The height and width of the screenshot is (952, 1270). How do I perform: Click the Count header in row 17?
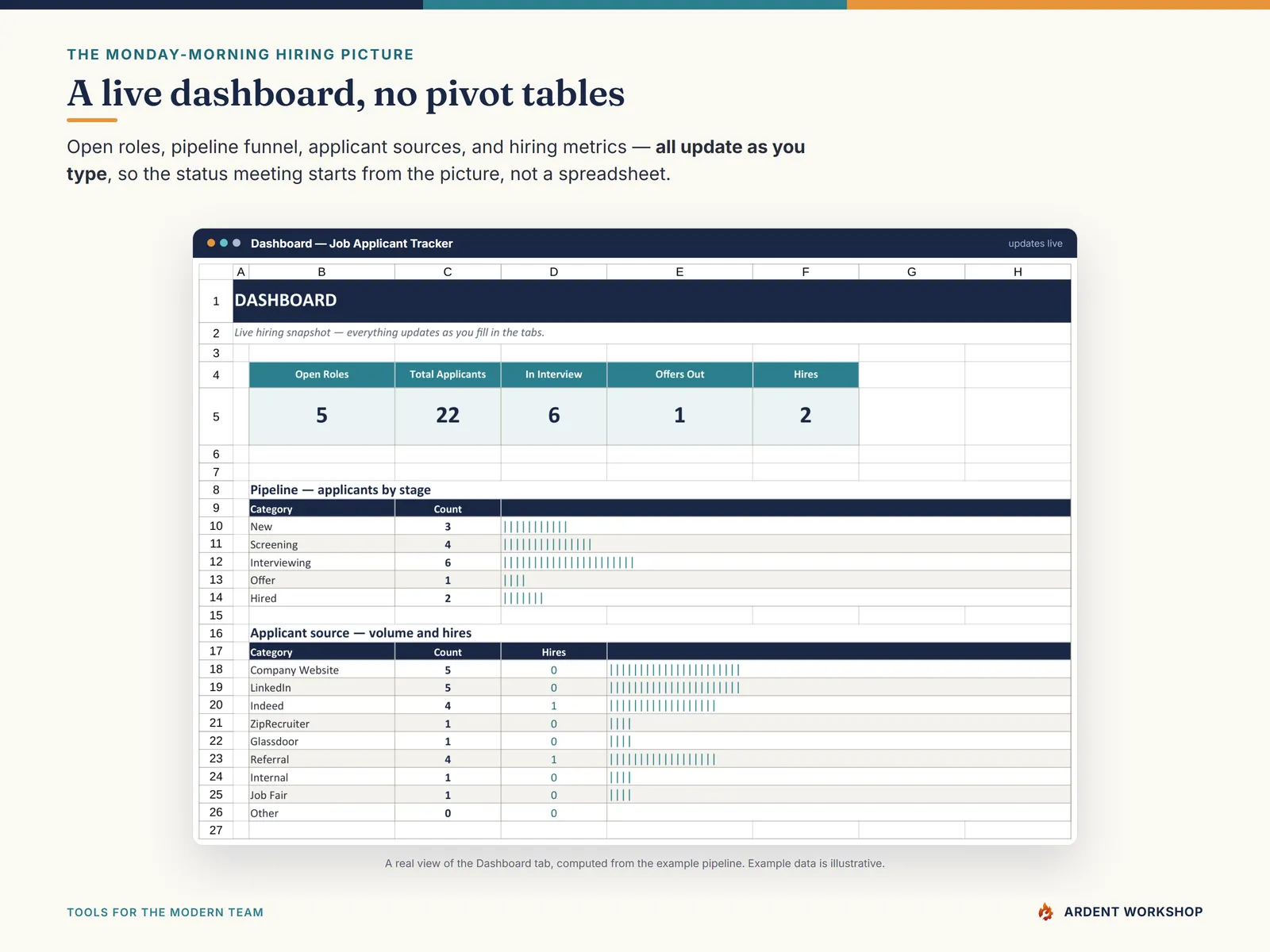pyautogui.click(x=448, y=652)
